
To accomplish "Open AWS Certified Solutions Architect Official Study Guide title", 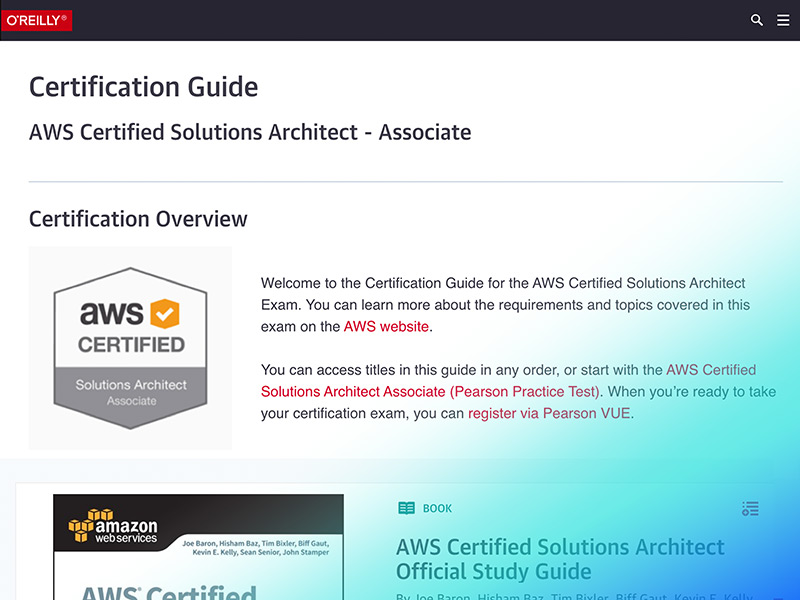I will [560, 559].
